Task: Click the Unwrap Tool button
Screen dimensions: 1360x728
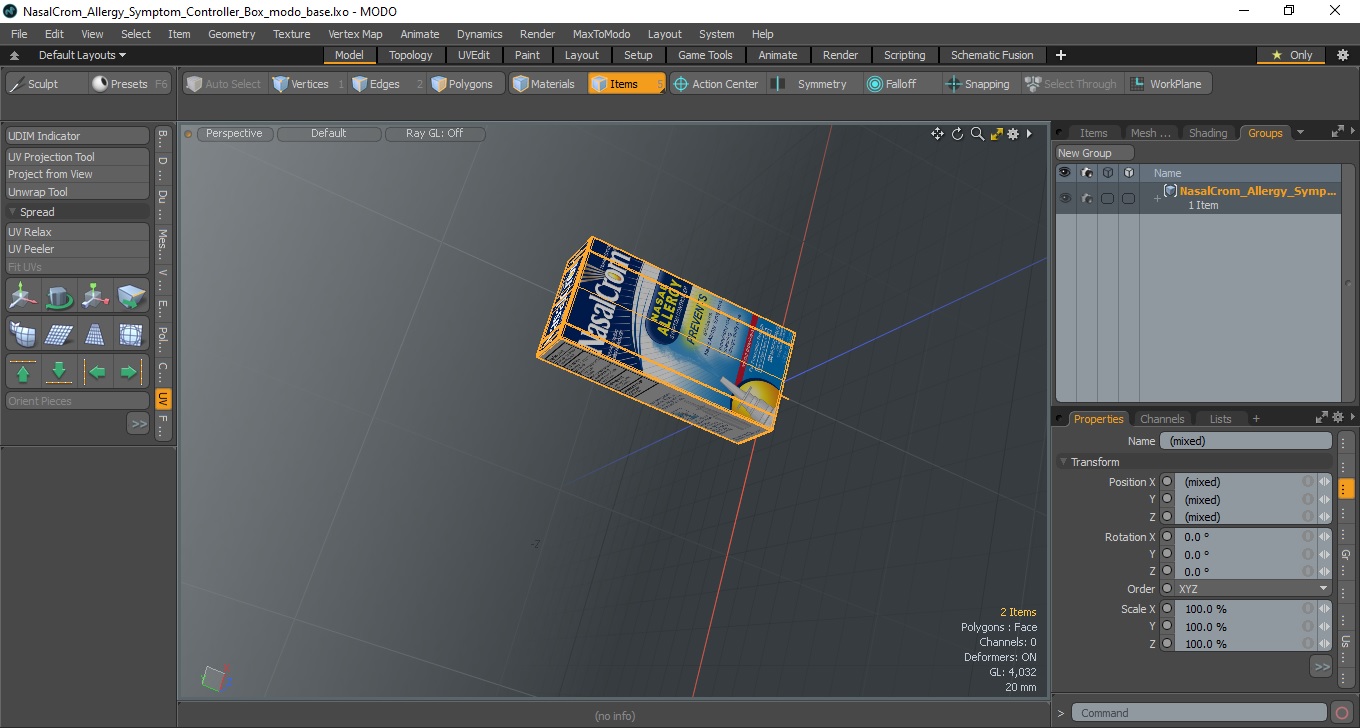Action: [x=78, y=192]
